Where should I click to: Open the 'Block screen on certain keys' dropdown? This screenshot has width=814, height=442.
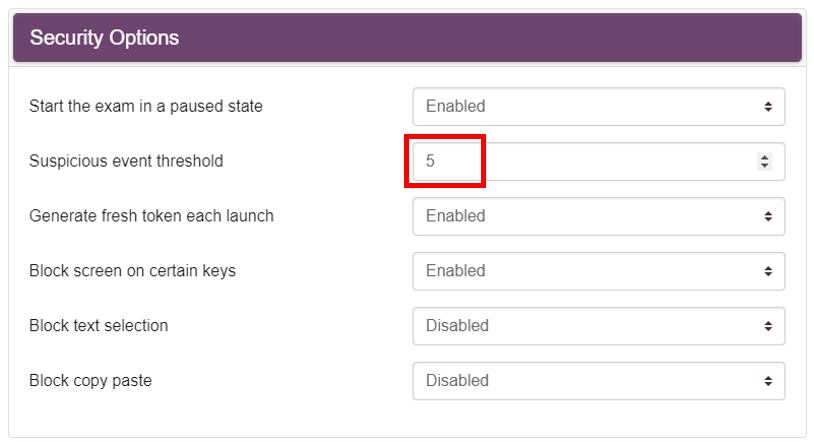(599, 271)
